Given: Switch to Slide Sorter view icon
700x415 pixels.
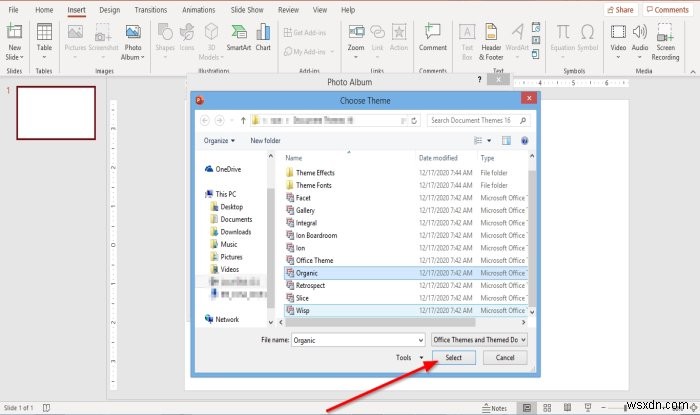Looking at the screenshot, I should click(547, 408).
